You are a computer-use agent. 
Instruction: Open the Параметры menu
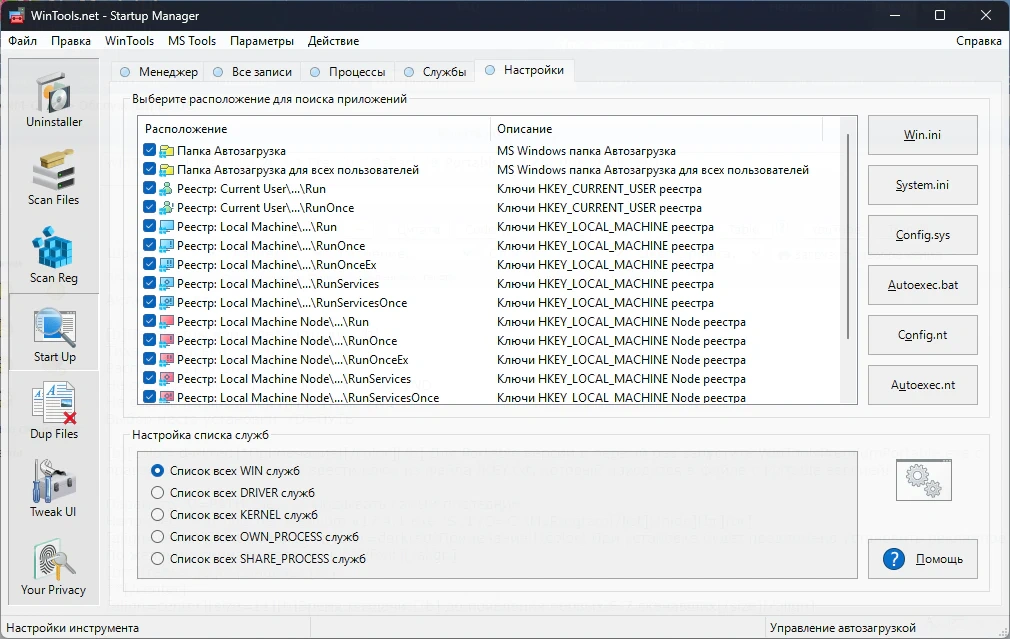262,41
